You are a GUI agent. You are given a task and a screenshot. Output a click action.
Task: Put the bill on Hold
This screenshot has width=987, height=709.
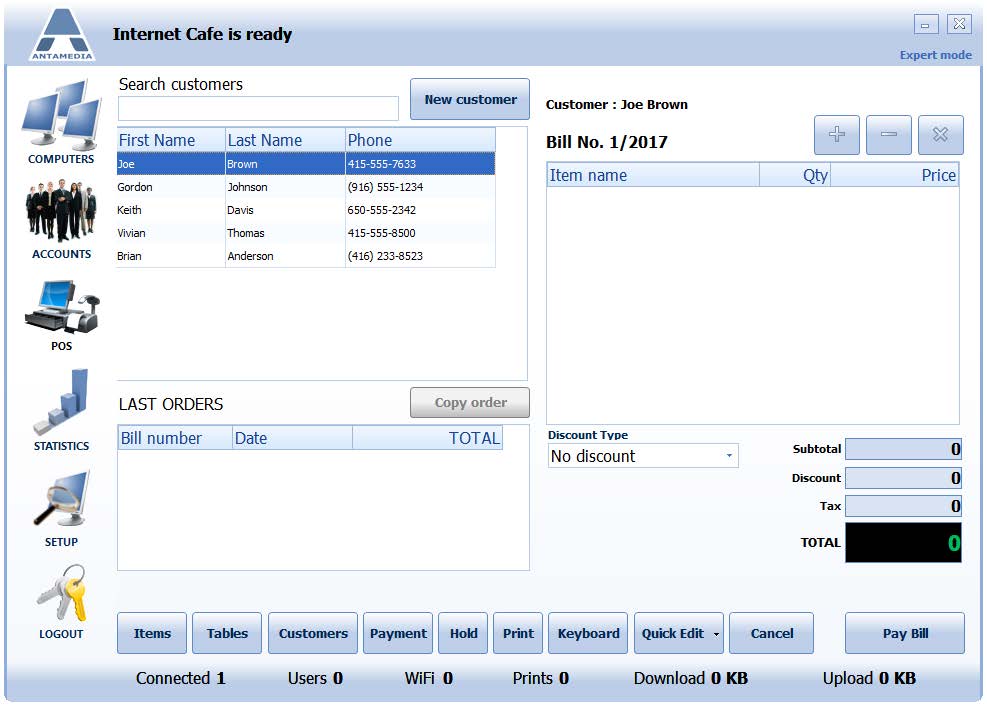pyautogui.click(x=463, y=633)
